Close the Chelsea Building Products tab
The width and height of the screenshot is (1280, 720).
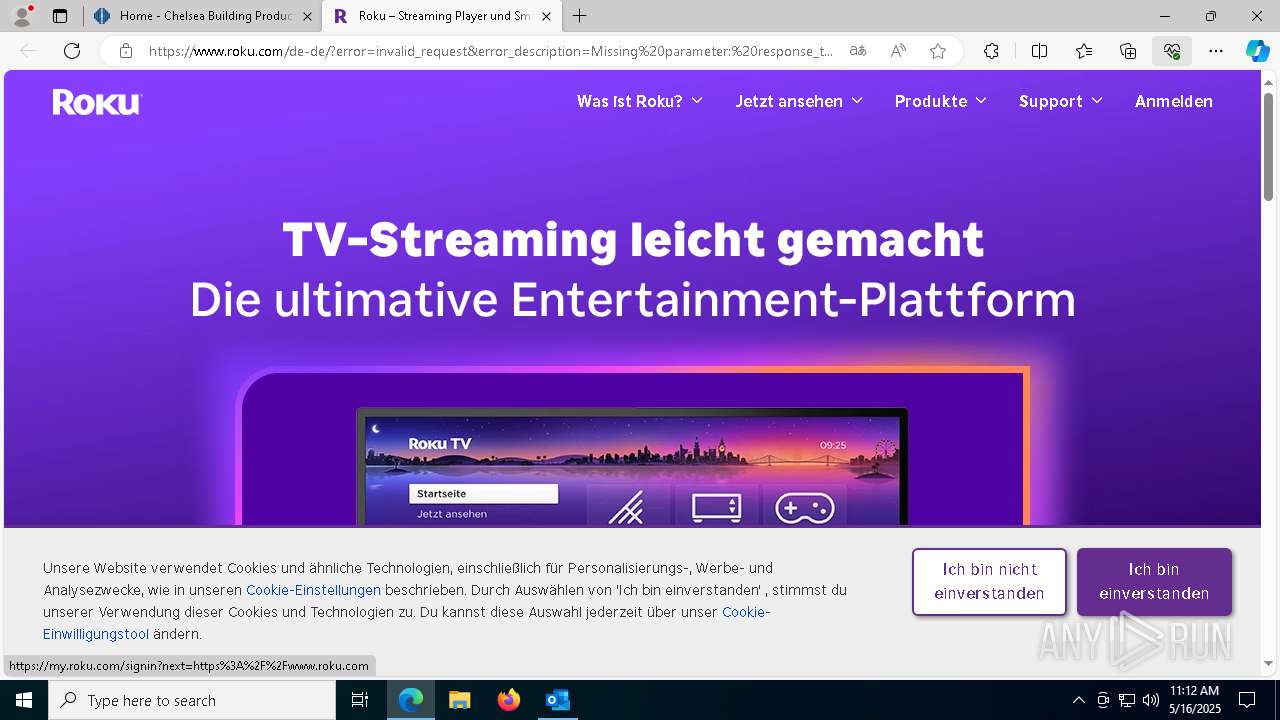307,16
